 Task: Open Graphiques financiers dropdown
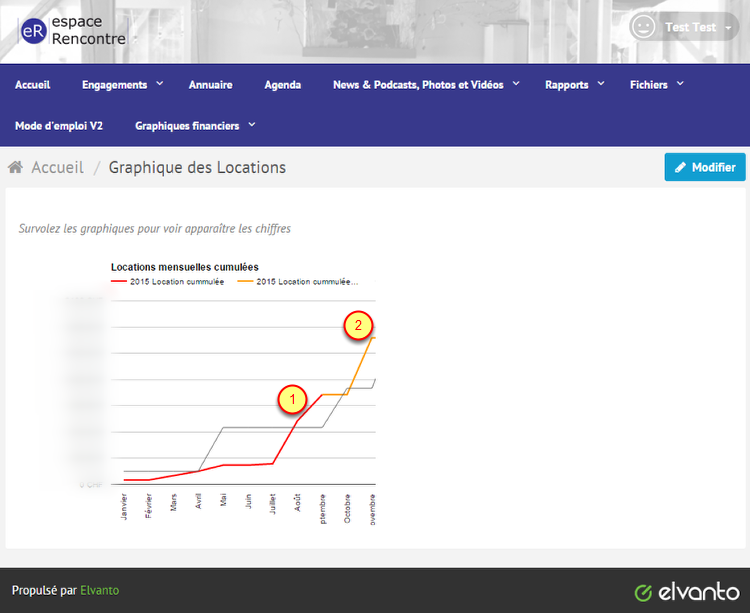click(195, 126)
